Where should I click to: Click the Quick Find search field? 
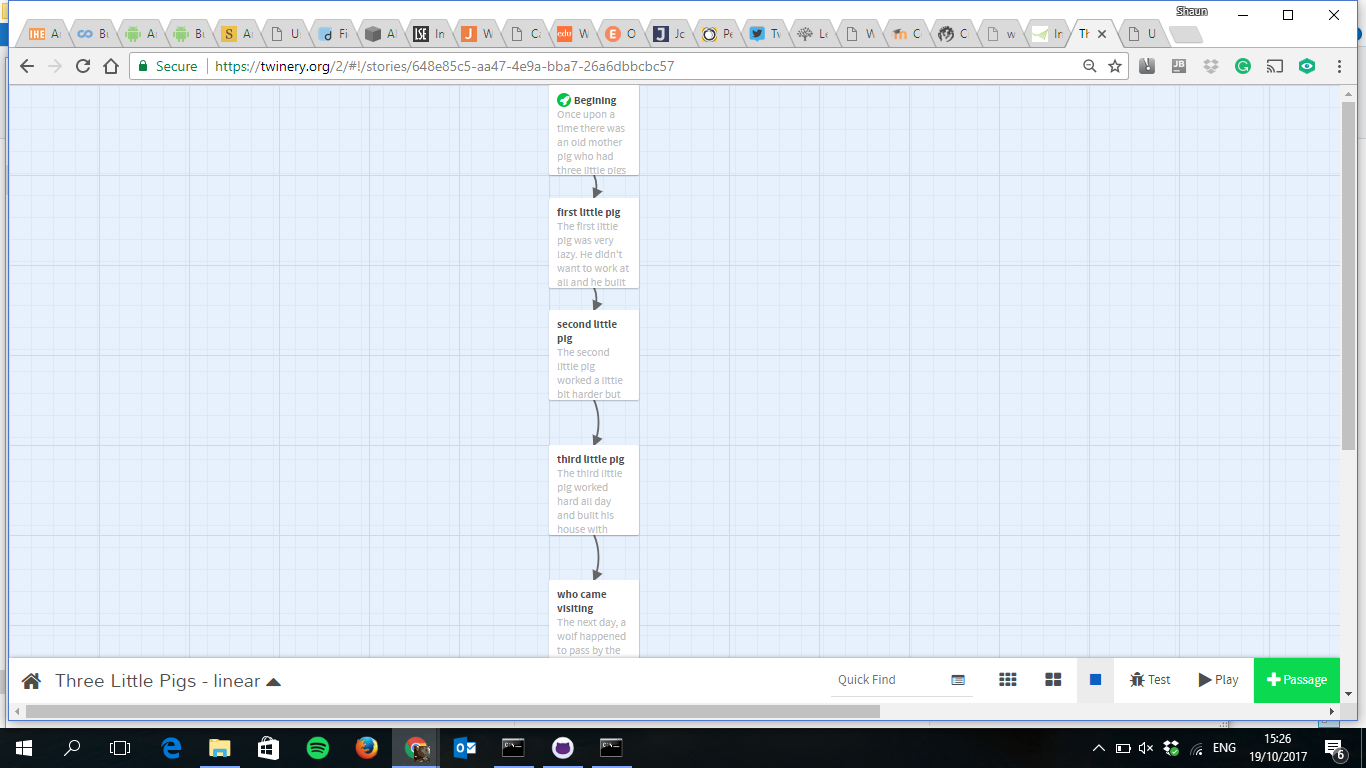885,680
